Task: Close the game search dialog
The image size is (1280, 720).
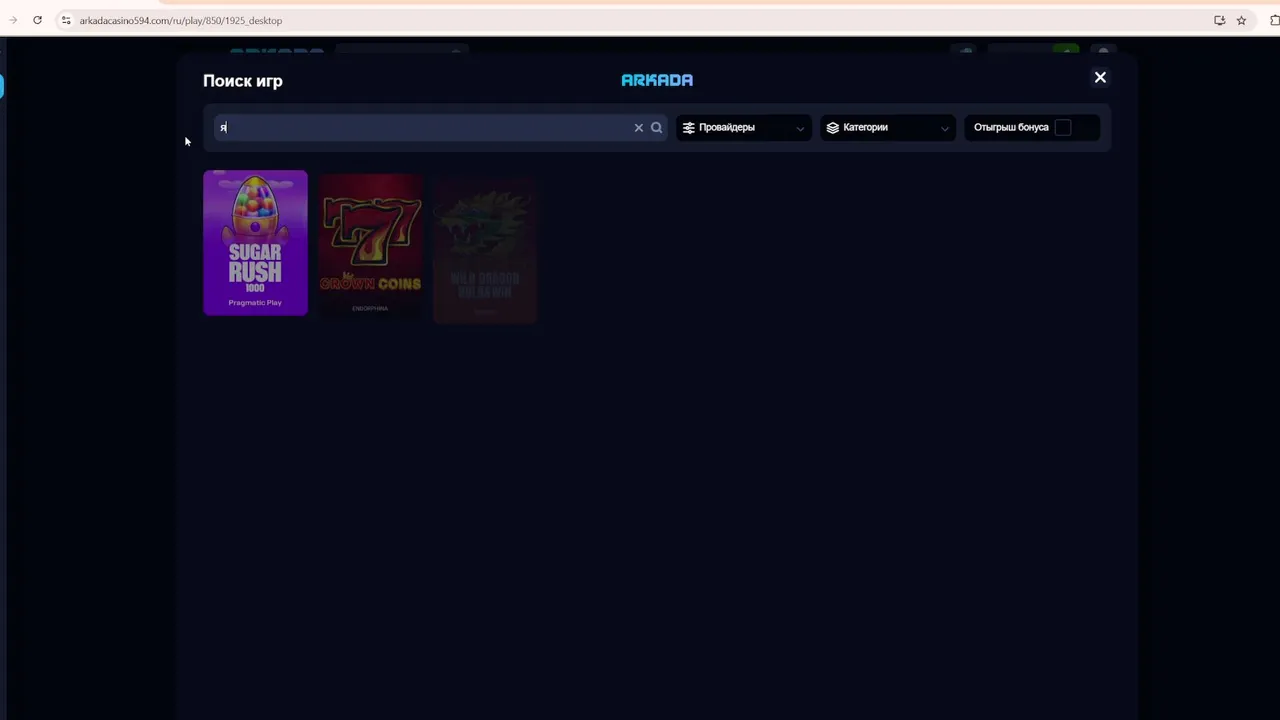Action: point(1100,78)
